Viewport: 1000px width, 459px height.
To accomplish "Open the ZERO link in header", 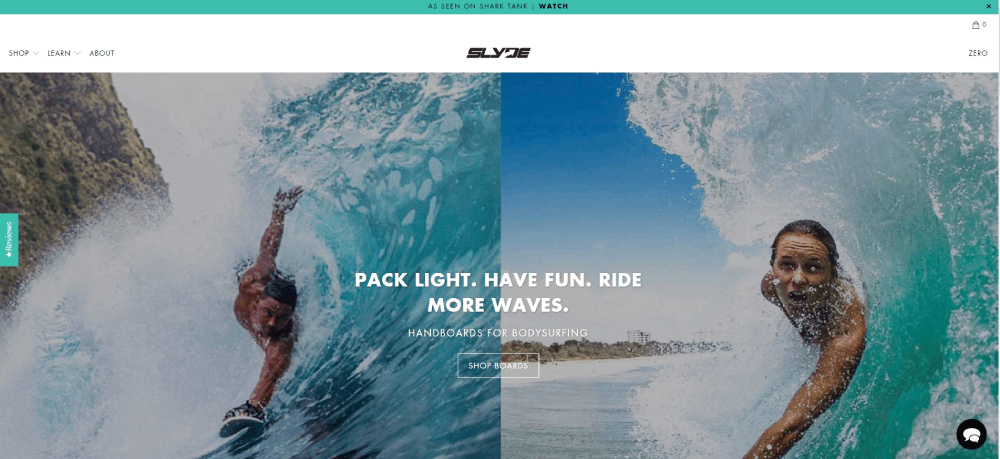I will tap(978, 53).
